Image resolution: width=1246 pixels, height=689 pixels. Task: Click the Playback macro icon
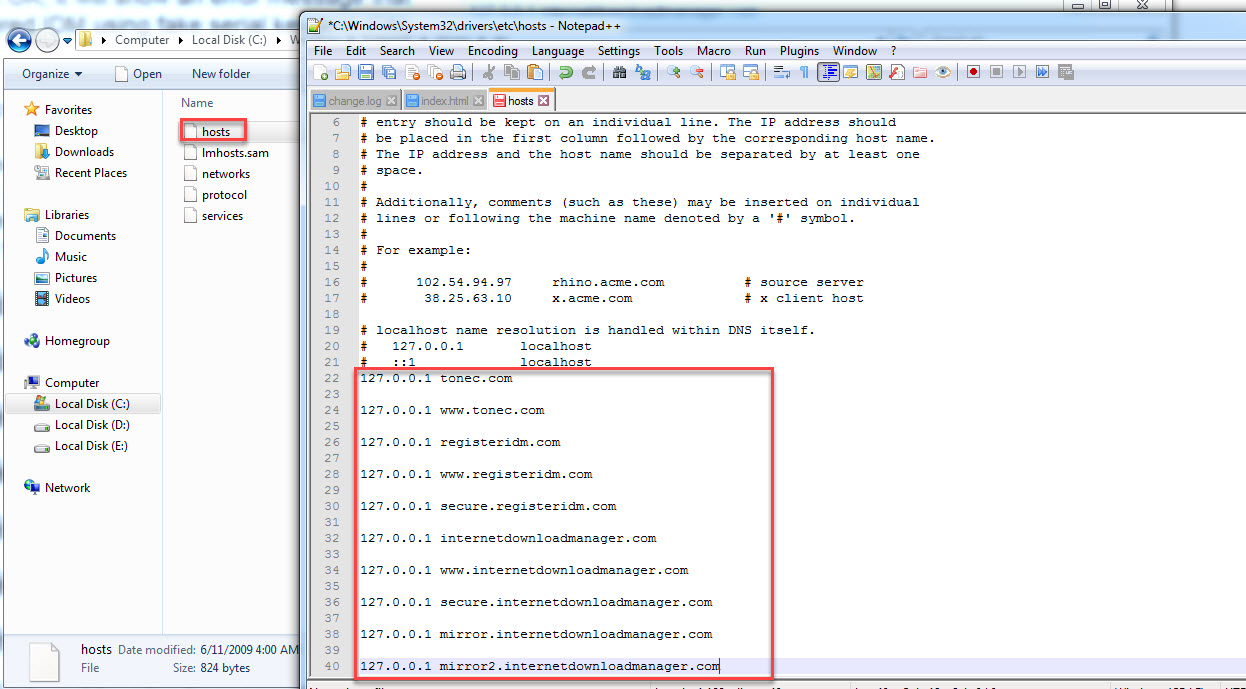(x=1019, y=72)
